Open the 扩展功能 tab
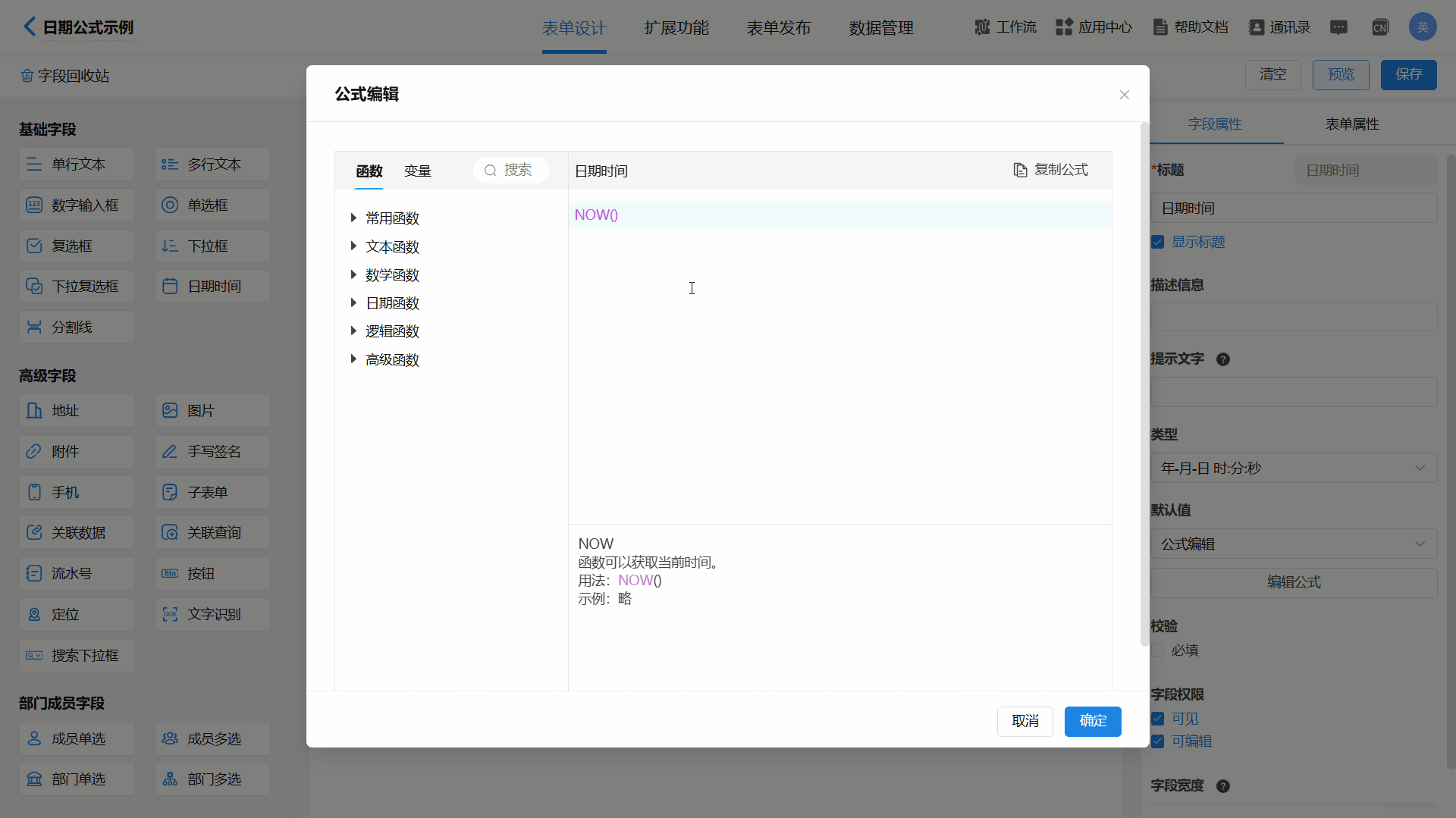The width and height of the screenshot is (1456, 818). tap(676, 28)
